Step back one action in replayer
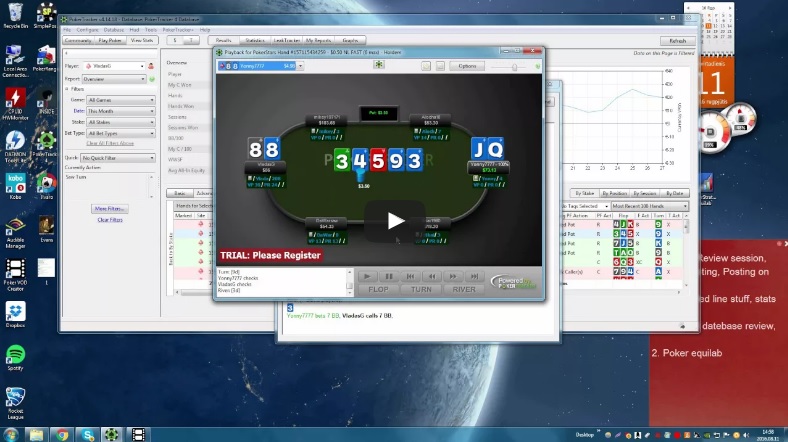788x442 pixels. [x=432, y=276]
